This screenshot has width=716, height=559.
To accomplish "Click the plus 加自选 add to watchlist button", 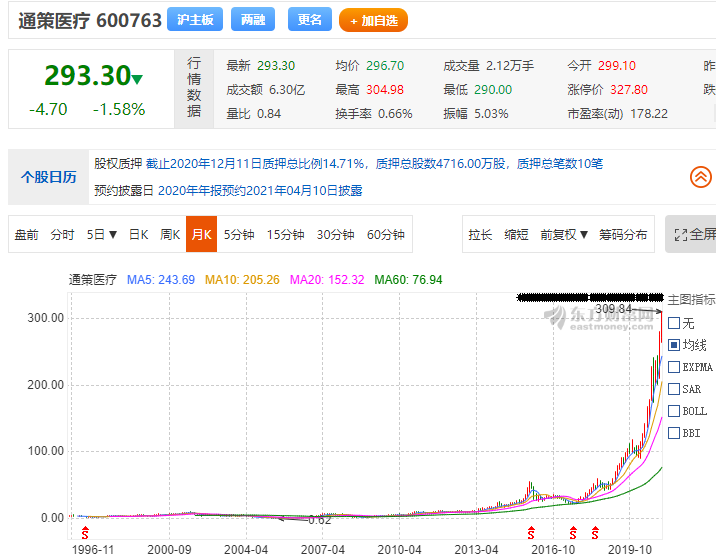I will pos(373,20).
